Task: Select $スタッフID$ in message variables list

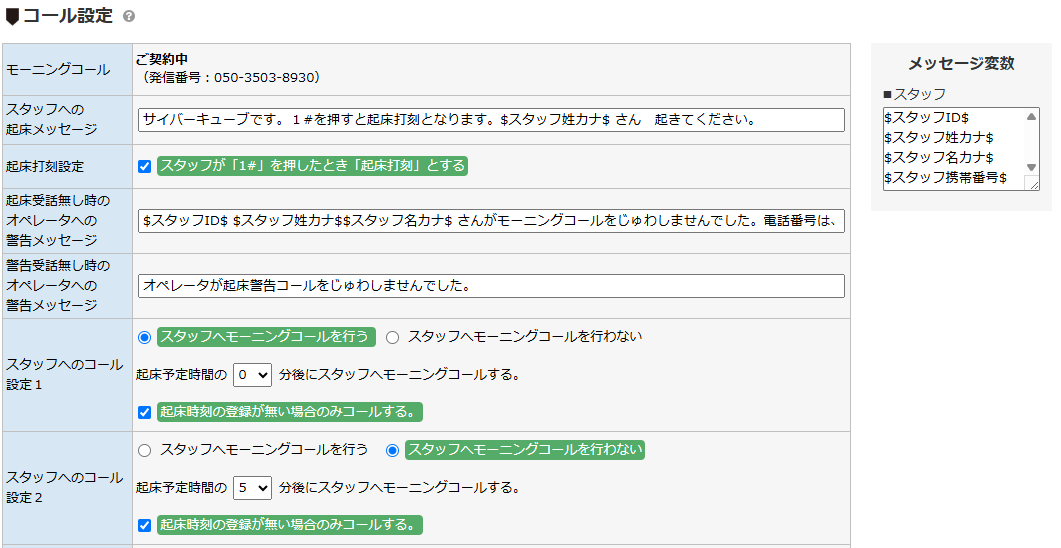Action: 926,118
